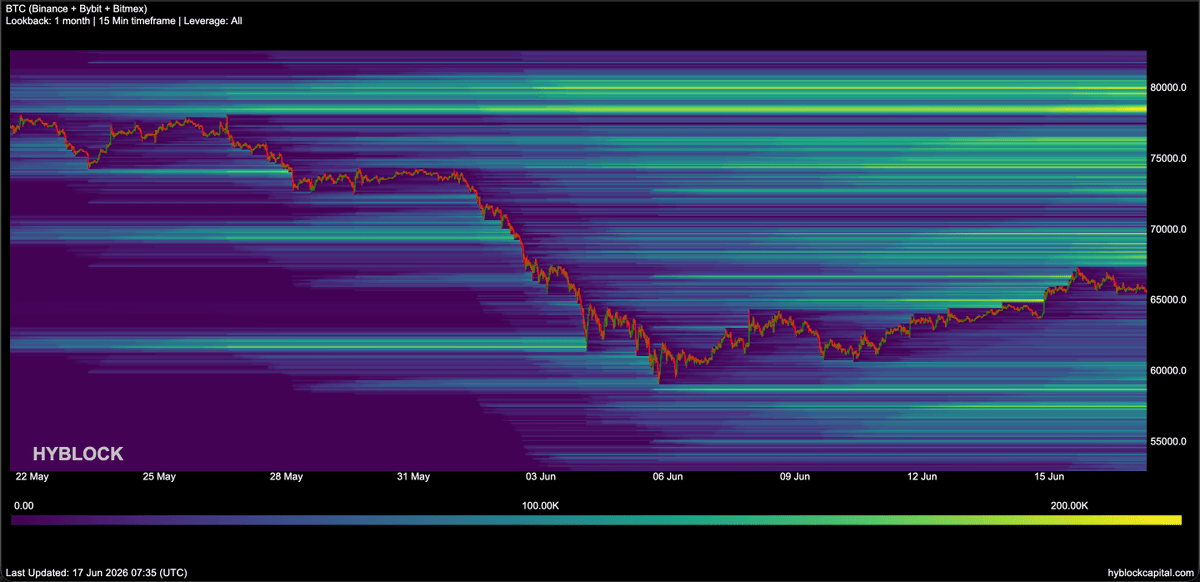
Task: Click the 70000.0 price axis label
Action: [1168, 230]
